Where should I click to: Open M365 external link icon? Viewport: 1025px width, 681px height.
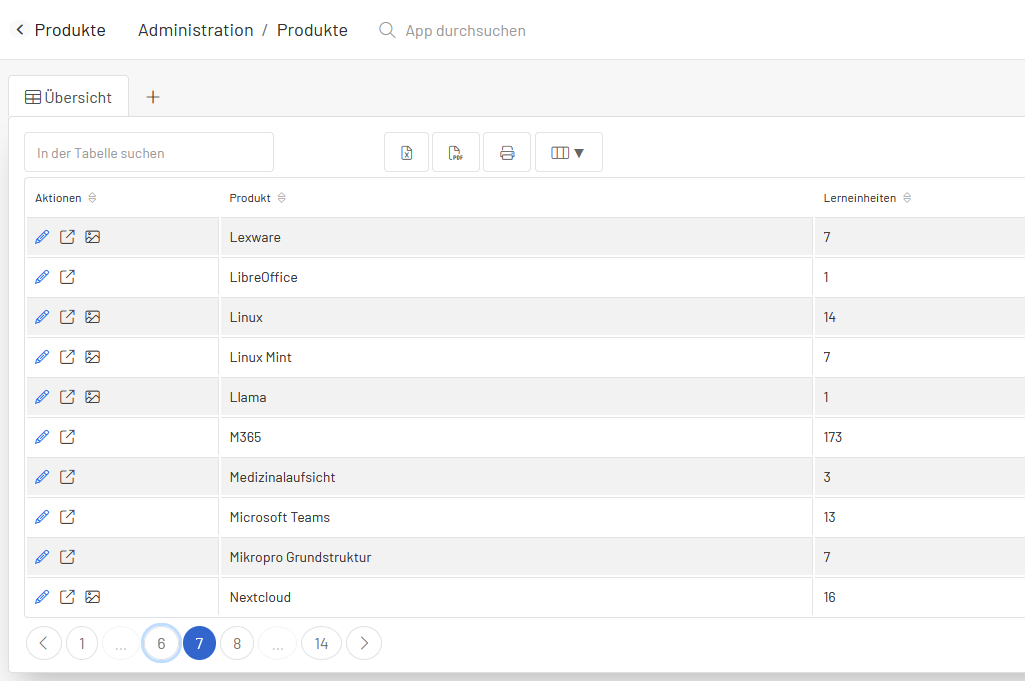click(67, 437)
